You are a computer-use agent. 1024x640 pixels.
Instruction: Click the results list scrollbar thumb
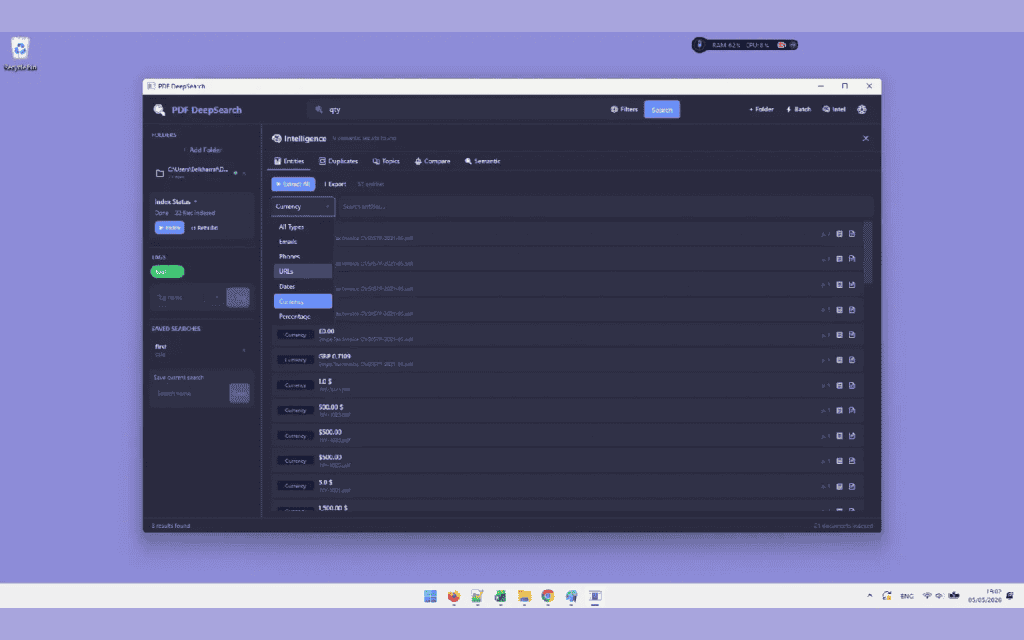pos(868,252)
